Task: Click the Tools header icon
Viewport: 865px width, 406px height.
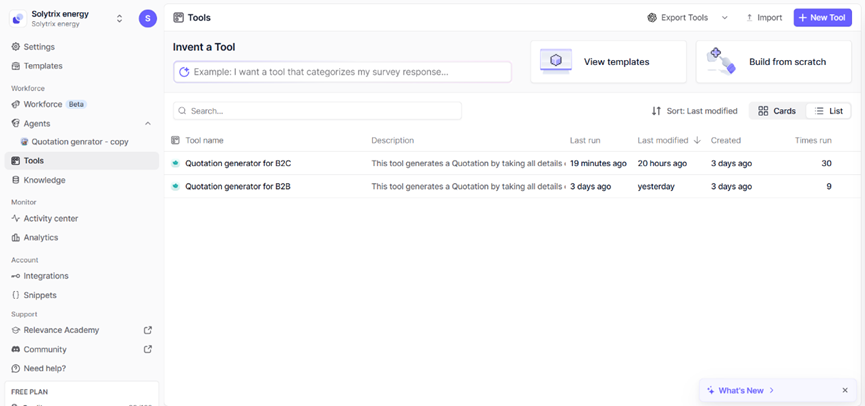Action: (x=178, y=18)
